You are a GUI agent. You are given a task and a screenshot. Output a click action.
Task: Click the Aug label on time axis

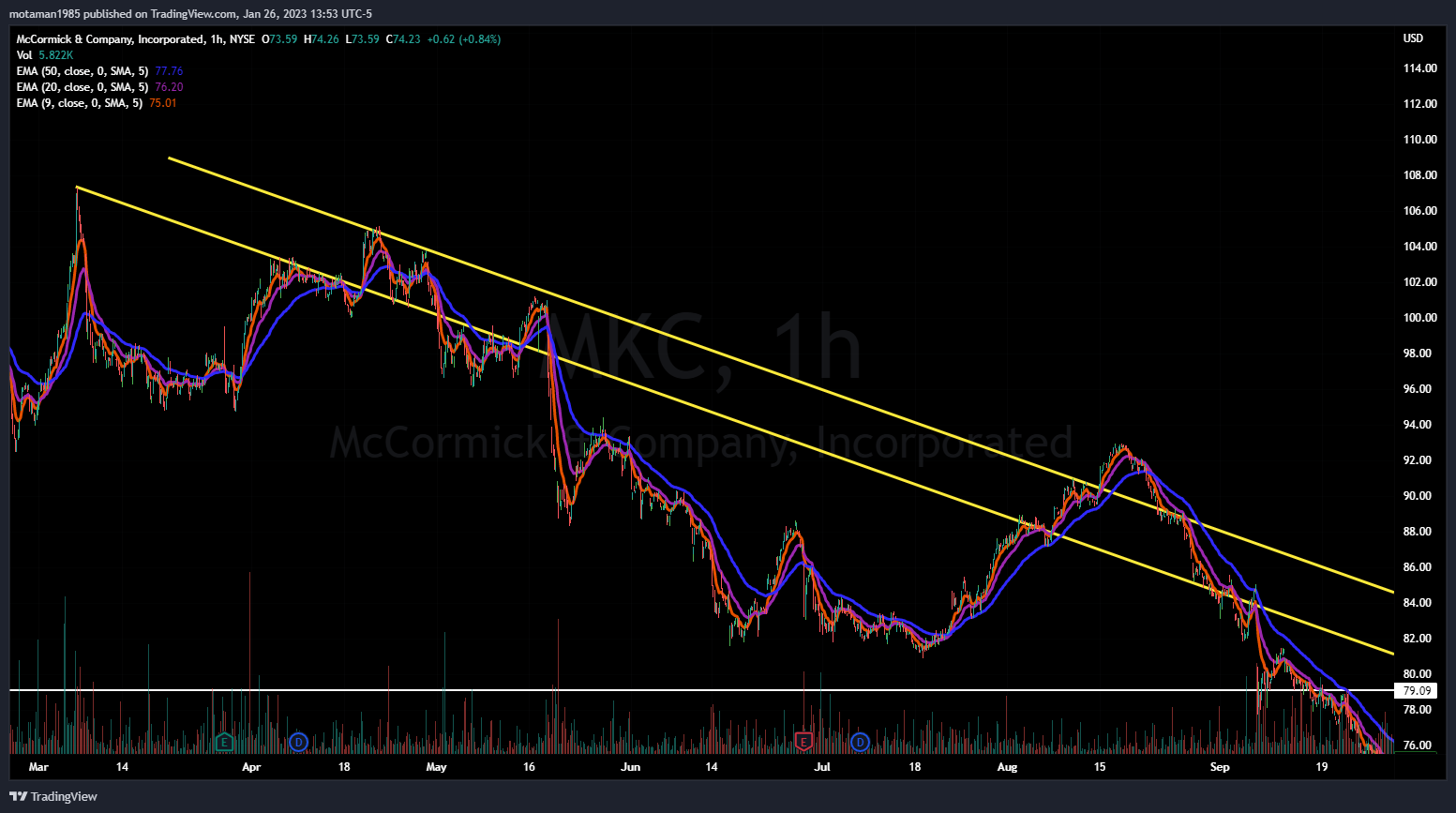[x=1007, y=767]
